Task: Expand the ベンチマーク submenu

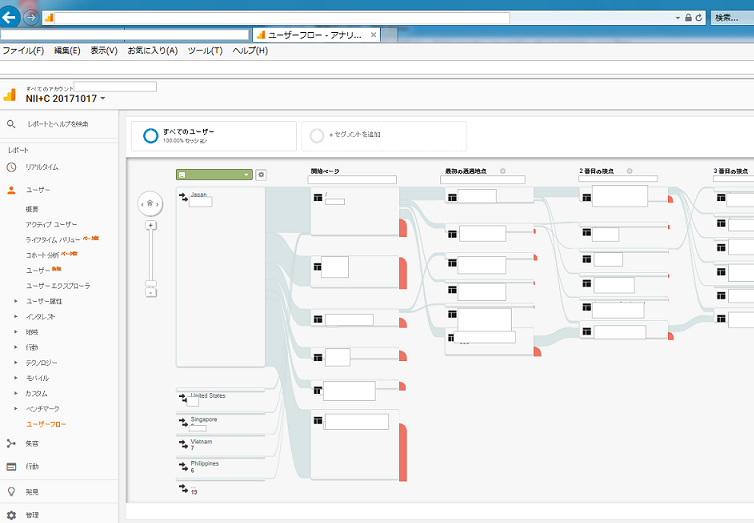Action: point(16,409)
